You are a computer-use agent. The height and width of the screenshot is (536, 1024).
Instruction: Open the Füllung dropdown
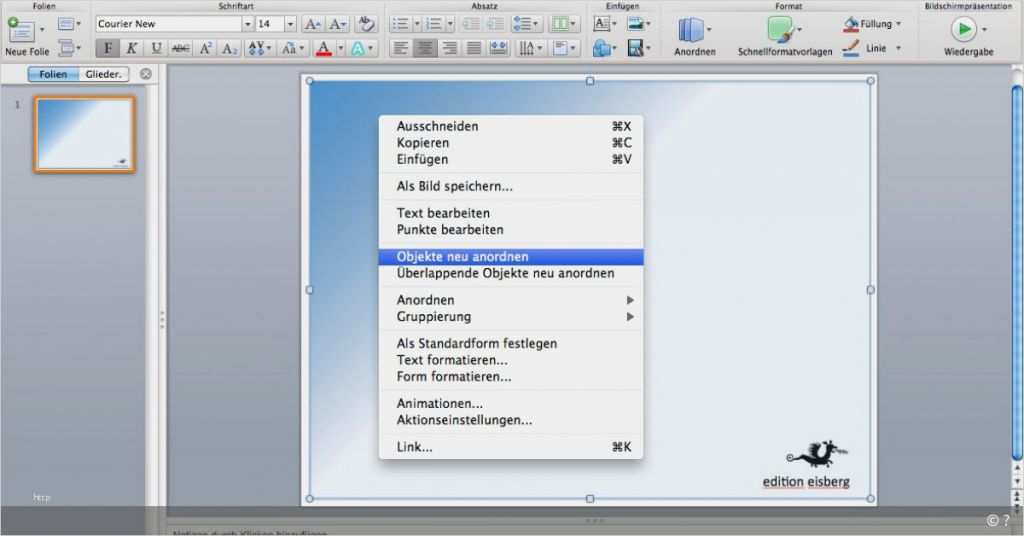(x=898, y=24)
